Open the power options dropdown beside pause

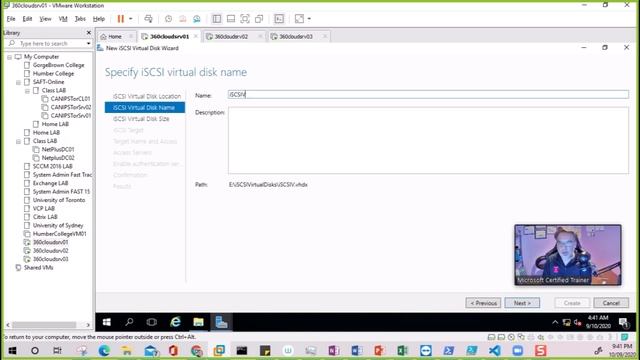coord(131,19)
